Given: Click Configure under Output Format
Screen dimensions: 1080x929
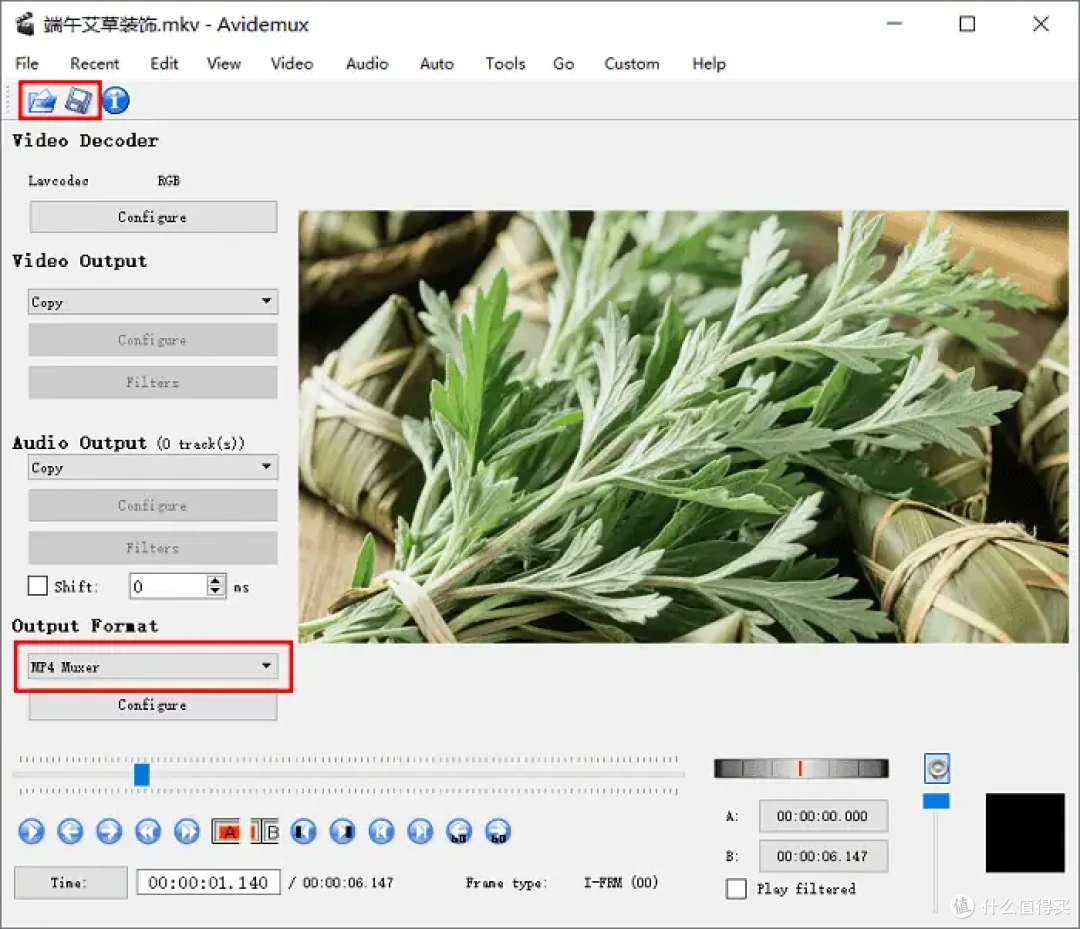Looking at the screenshot, I should (153, 705).
